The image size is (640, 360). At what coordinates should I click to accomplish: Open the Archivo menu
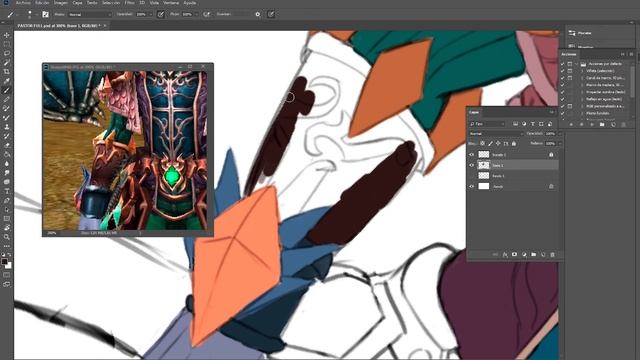click(x=23, y=2)
